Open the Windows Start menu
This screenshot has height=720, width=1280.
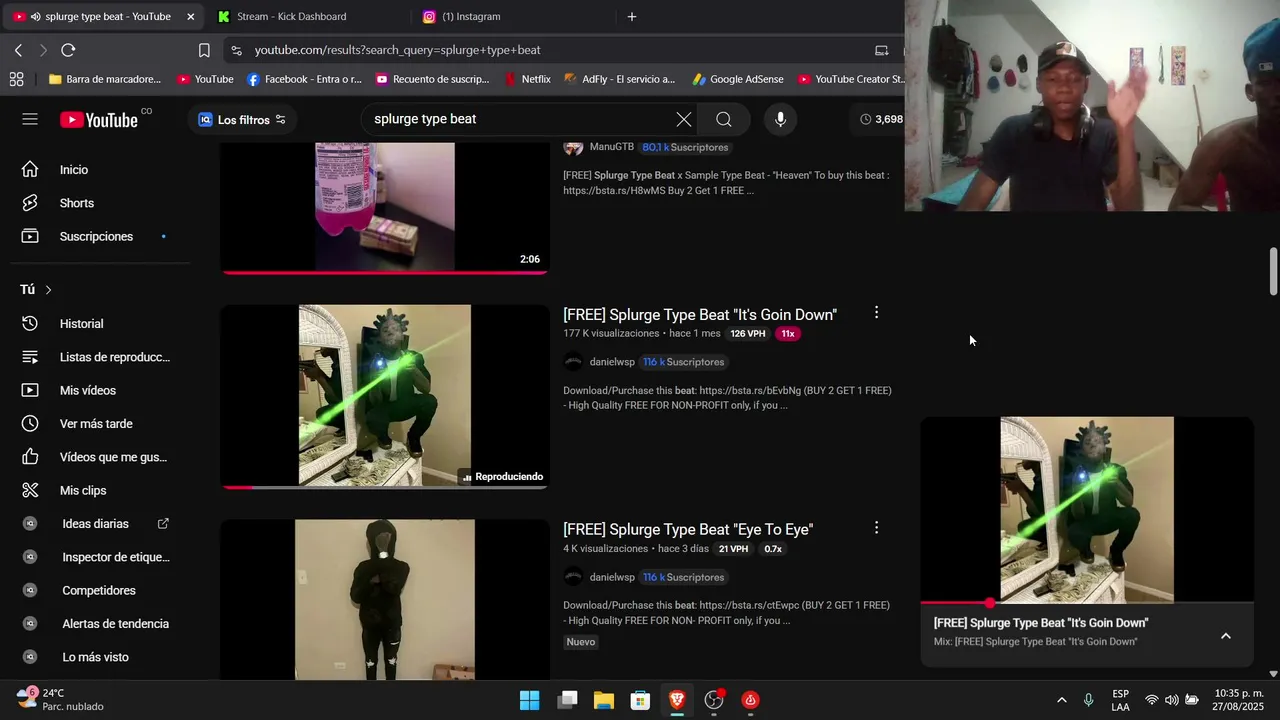[x=530, y=700]
